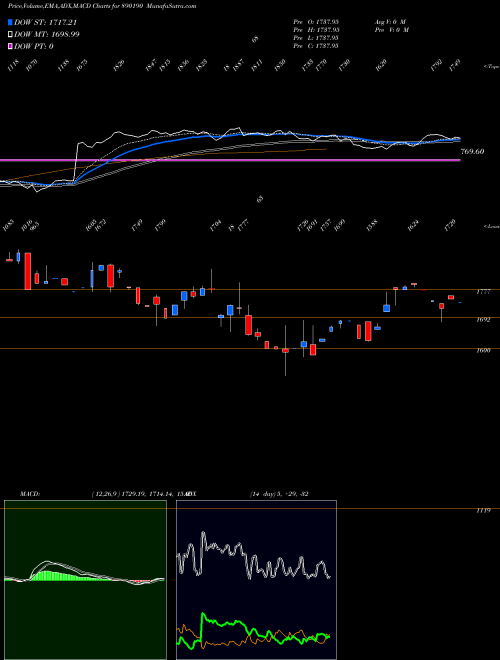
Task: Open the green MACD histogram panel
Action: coord(85,580)
